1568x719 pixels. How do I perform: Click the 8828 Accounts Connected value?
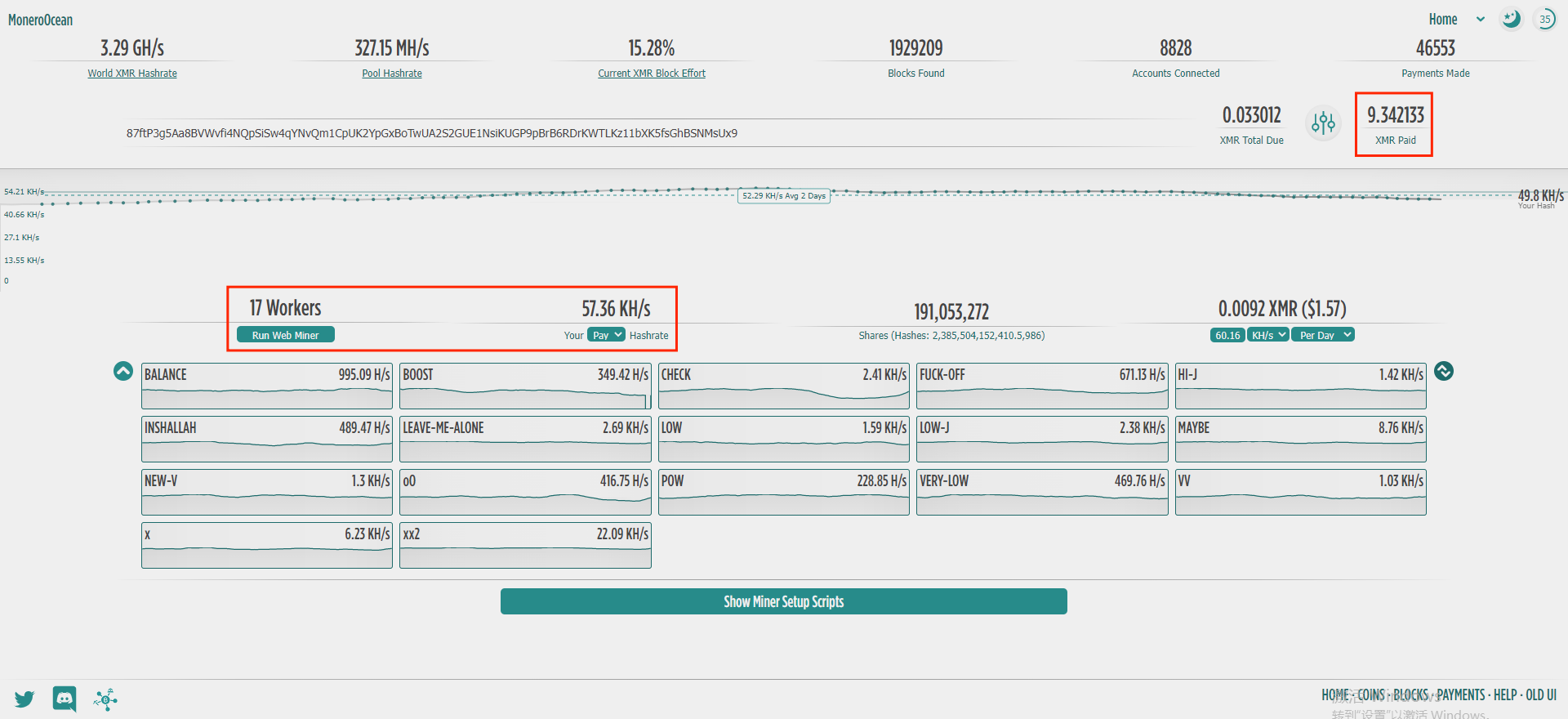1176,48
